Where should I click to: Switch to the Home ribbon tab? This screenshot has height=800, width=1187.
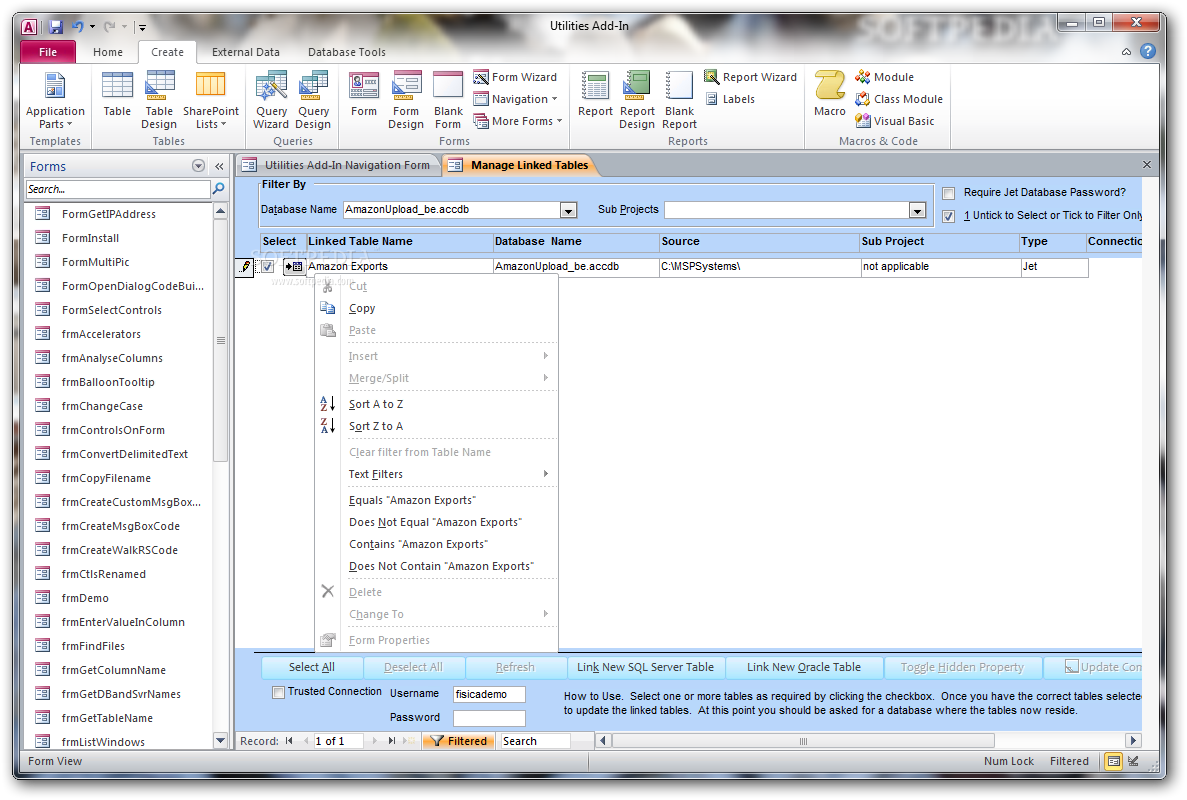click(107, 52)
